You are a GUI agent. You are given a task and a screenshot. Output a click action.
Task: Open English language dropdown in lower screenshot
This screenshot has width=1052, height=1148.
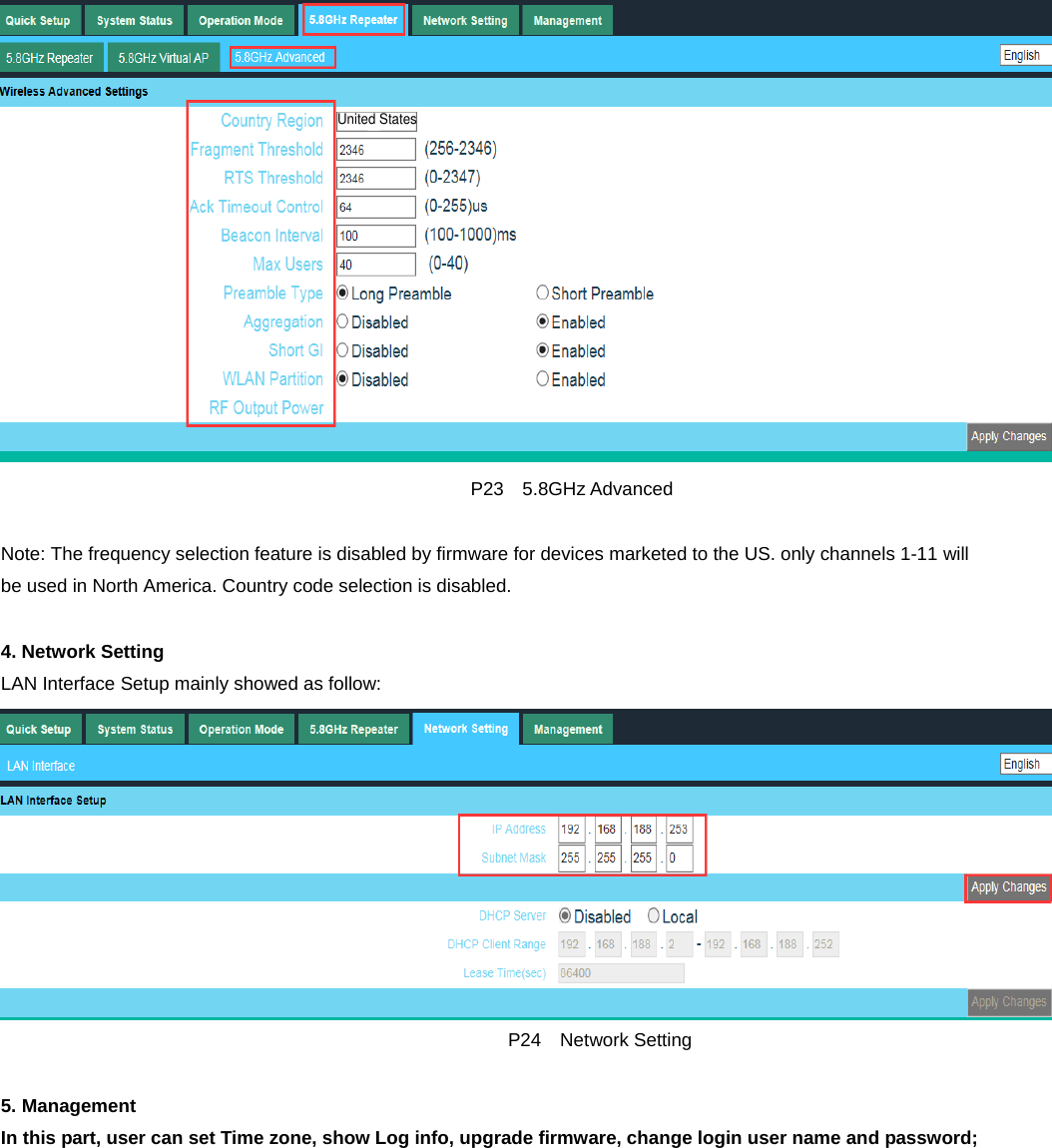coord(1026,764)
